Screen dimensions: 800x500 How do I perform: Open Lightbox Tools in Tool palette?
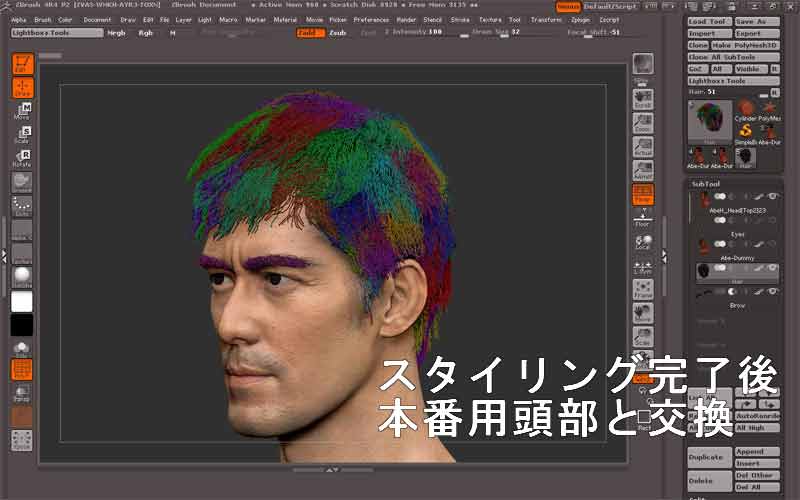(734, 81)
